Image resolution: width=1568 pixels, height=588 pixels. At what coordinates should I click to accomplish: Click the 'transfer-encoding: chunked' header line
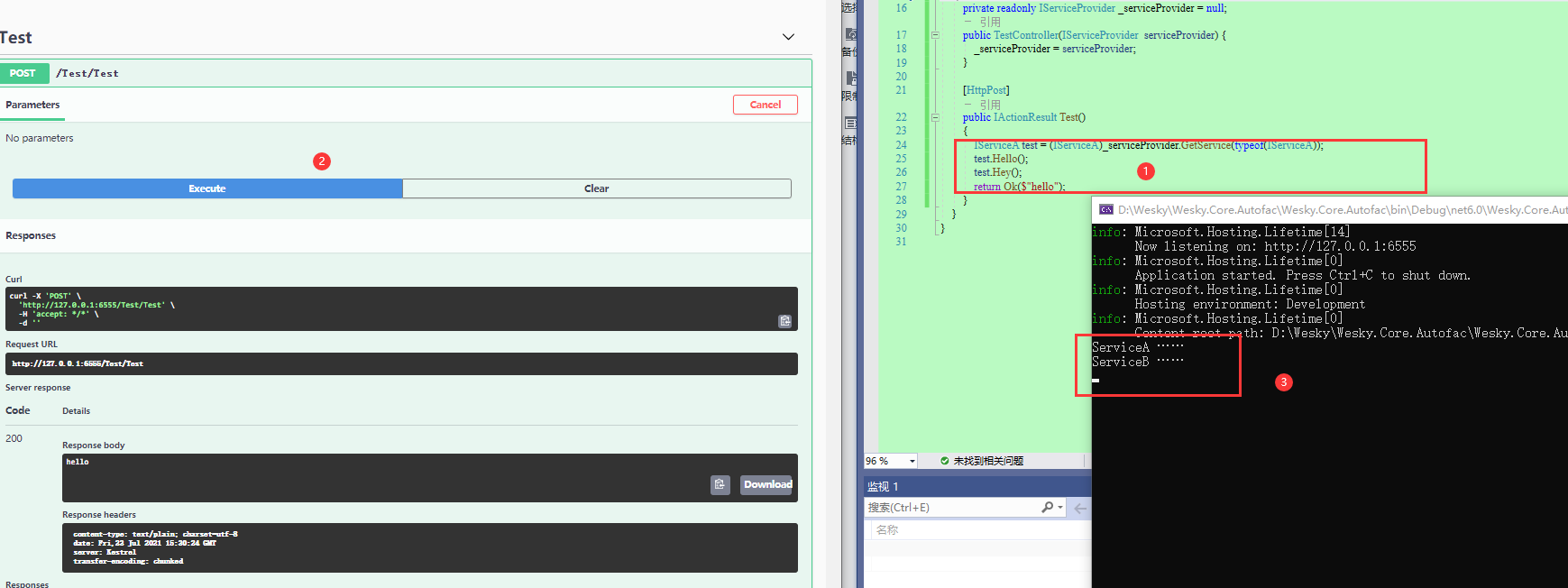pyautogui.click(x=128, y=561)
